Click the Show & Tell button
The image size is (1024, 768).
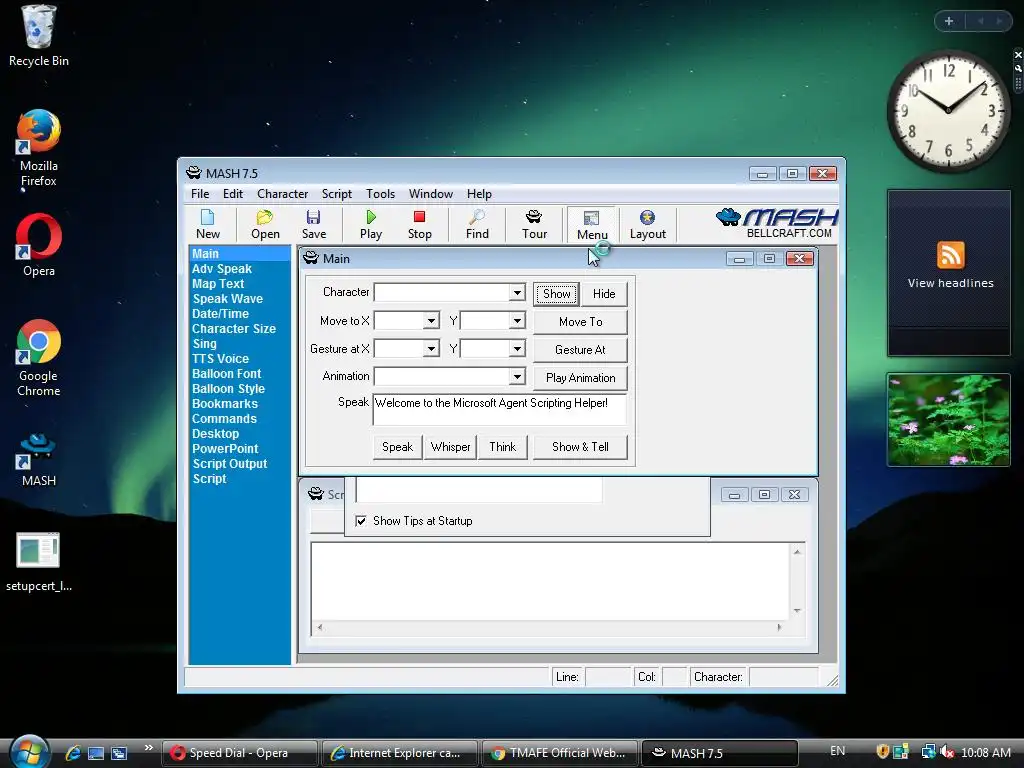(x=581, y=447)
